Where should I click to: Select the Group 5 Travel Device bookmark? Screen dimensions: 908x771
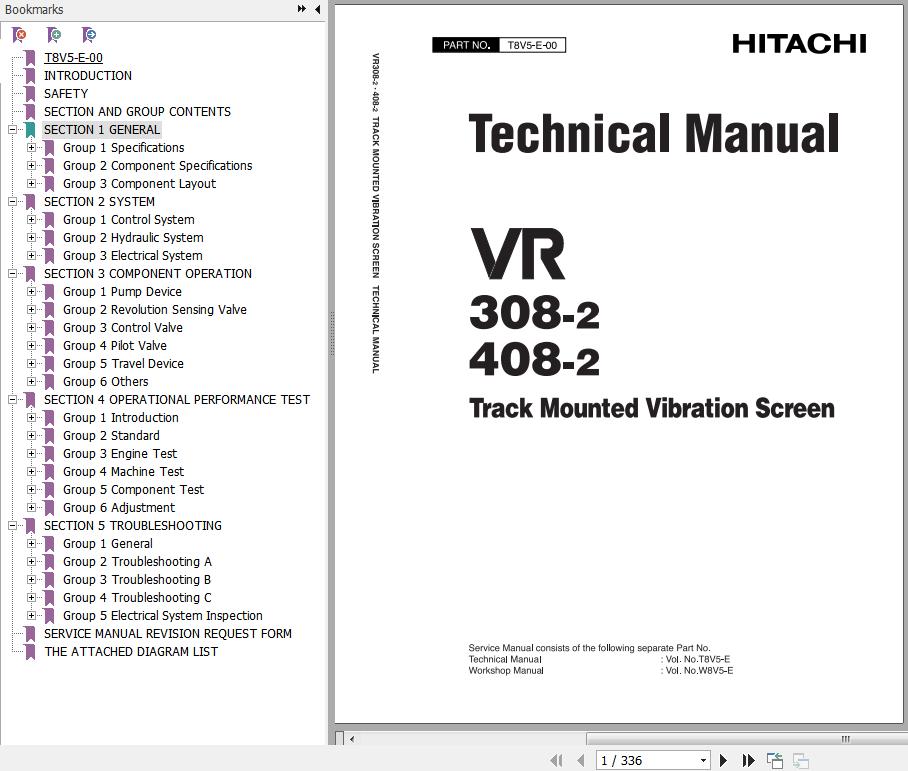(x=123, y=364)
